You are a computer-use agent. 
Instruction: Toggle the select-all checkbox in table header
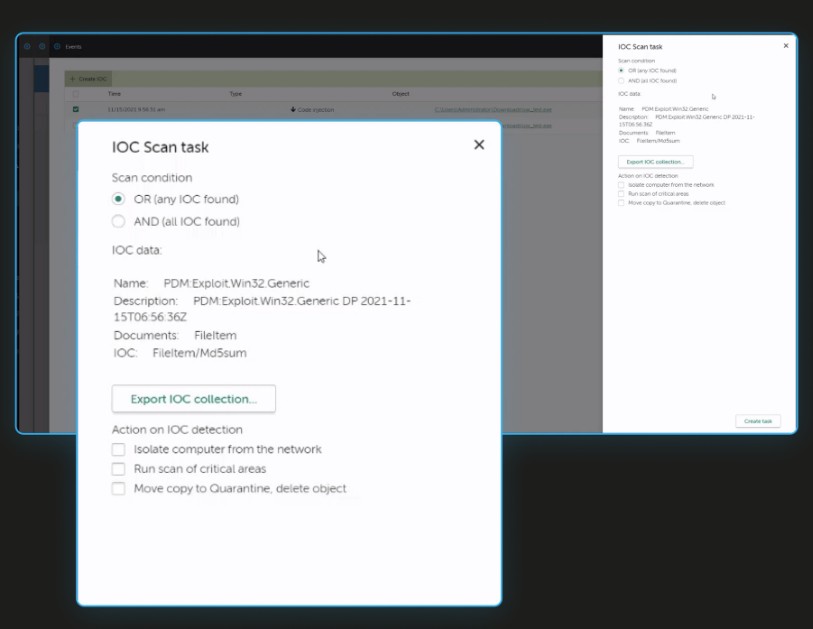point(76,94)
